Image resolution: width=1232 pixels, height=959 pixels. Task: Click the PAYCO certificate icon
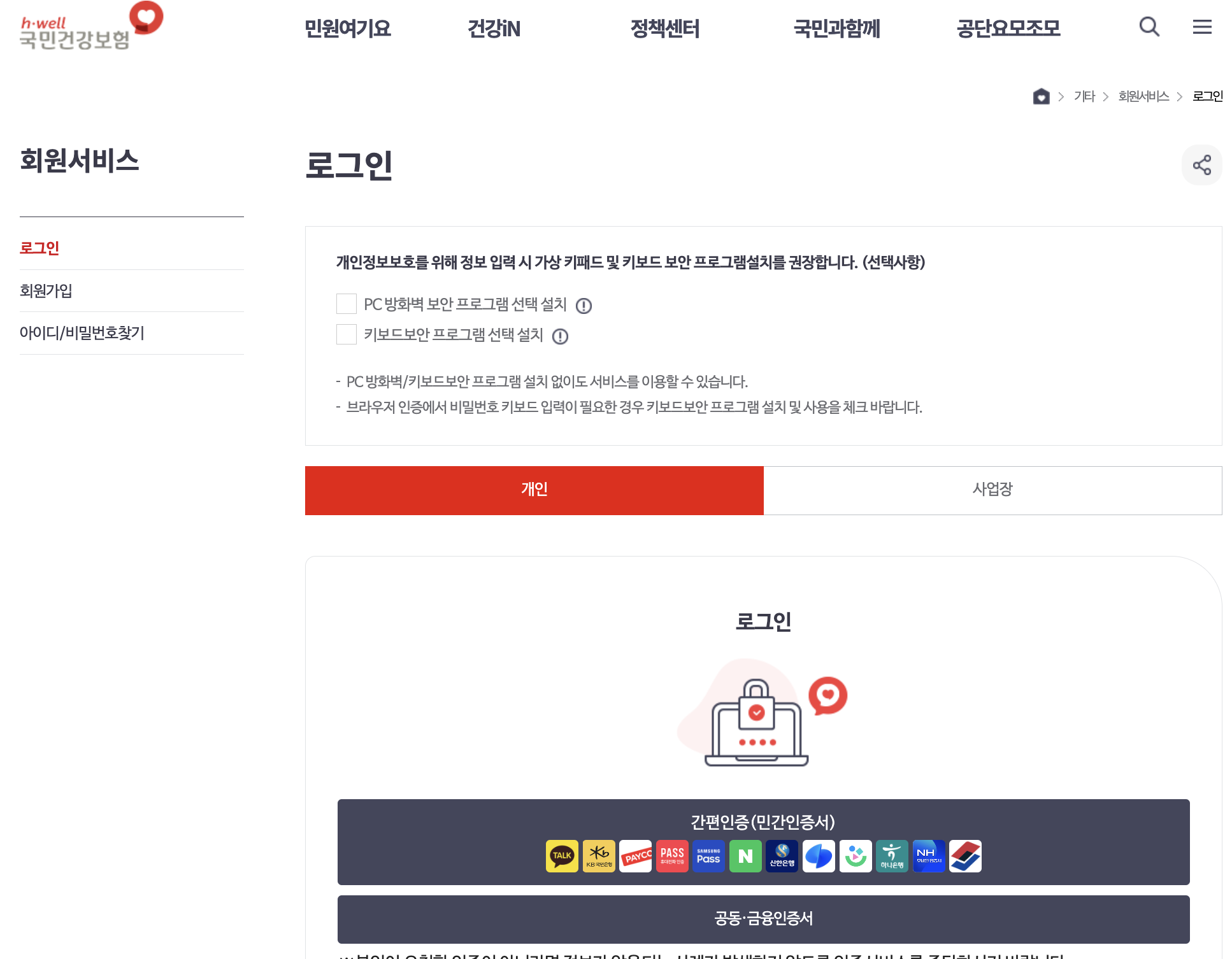coord(635,856)
